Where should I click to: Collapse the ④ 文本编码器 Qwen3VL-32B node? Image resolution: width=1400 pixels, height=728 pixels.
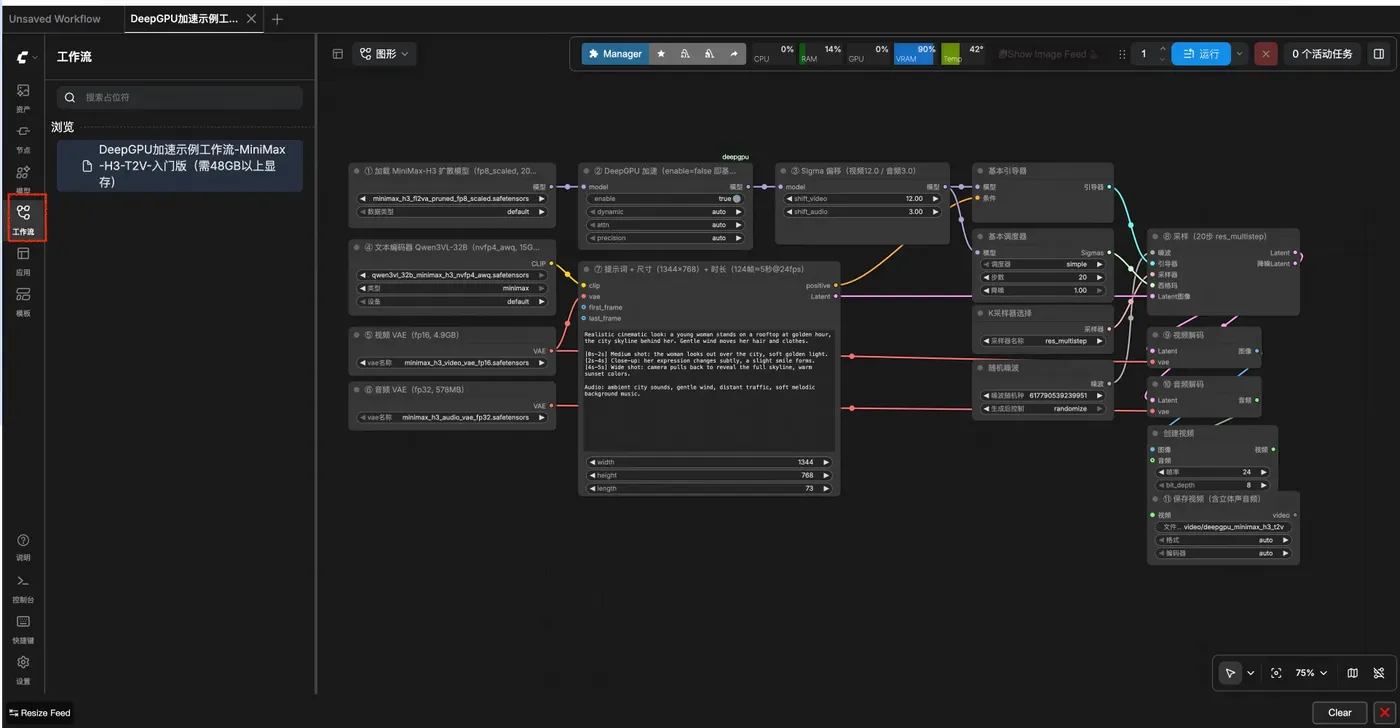357,247
